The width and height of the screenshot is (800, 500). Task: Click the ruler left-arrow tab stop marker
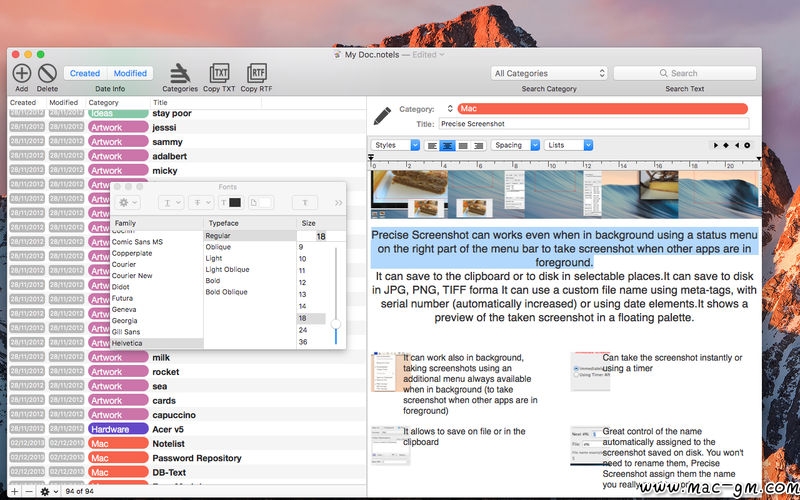pos(737,145)
